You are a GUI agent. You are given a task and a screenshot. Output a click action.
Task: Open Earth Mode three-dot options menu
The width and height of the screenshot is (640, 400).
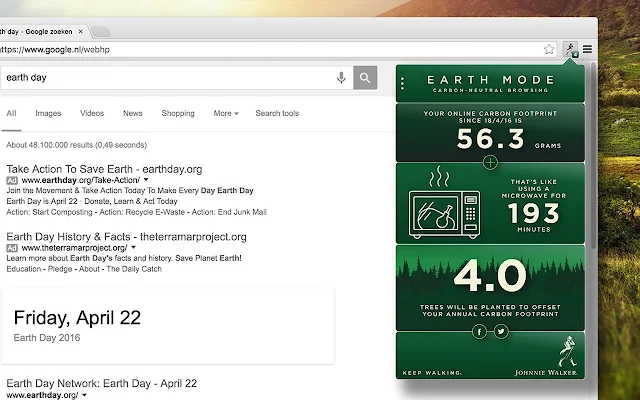[x=402, y=84]
